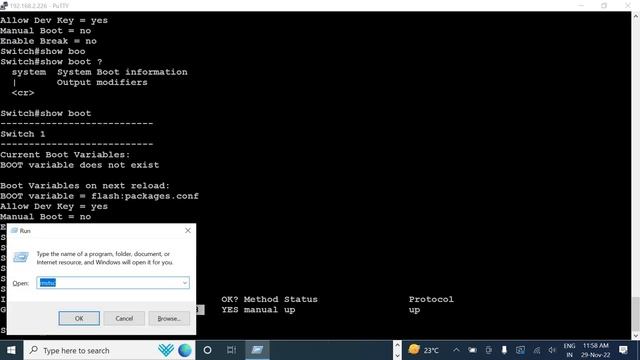Click the teal search highlights bird icon

click(x=166, y=350)
